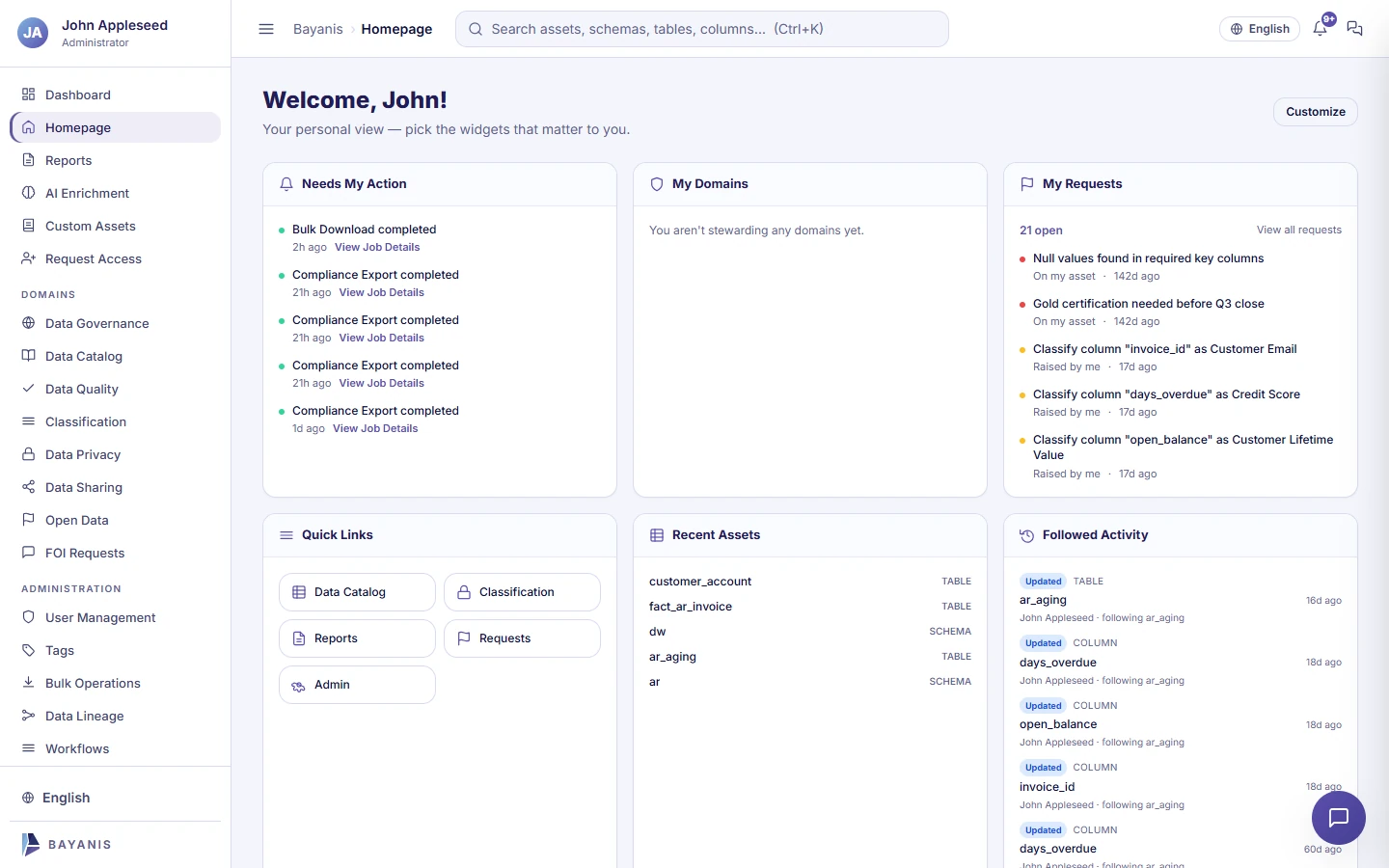
Task: Open the floating chat bubble button
Action: pyautogui.click(x=1339, y=818)
